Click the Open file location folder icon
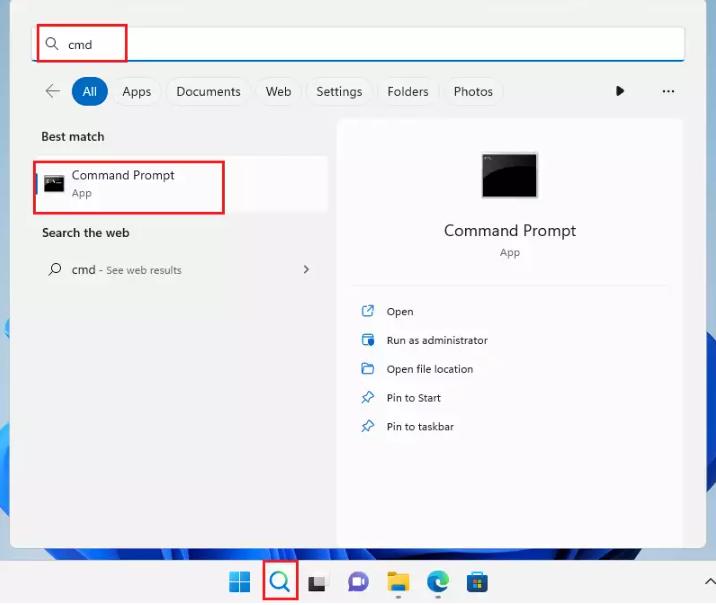Viewport: 716px width, 605px height. (368, 368)
